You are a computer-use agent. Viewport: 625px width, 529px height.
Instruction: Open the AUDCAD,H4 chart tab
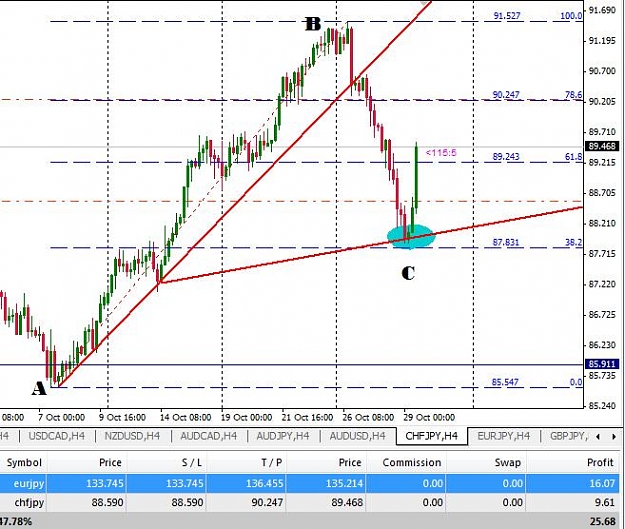click(208, 436)
